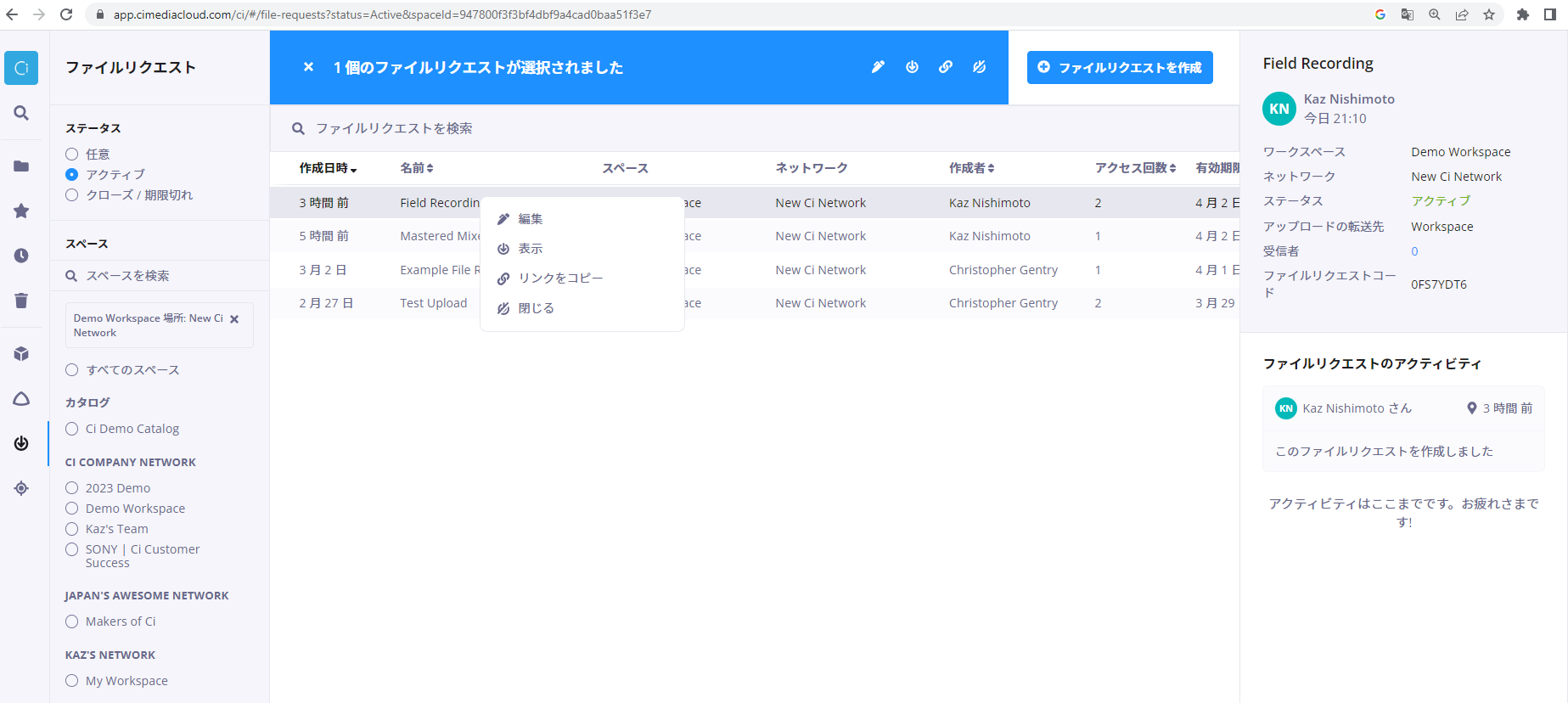Screen dimensions: 1568x703
Task: Reload the browser page
Action: (x=66, y=14)
